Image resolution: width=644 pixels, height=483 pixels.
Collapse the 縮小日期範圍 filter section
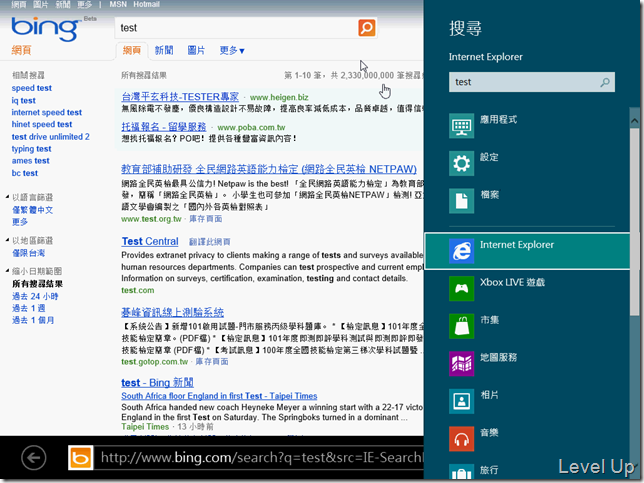(7, 271)
